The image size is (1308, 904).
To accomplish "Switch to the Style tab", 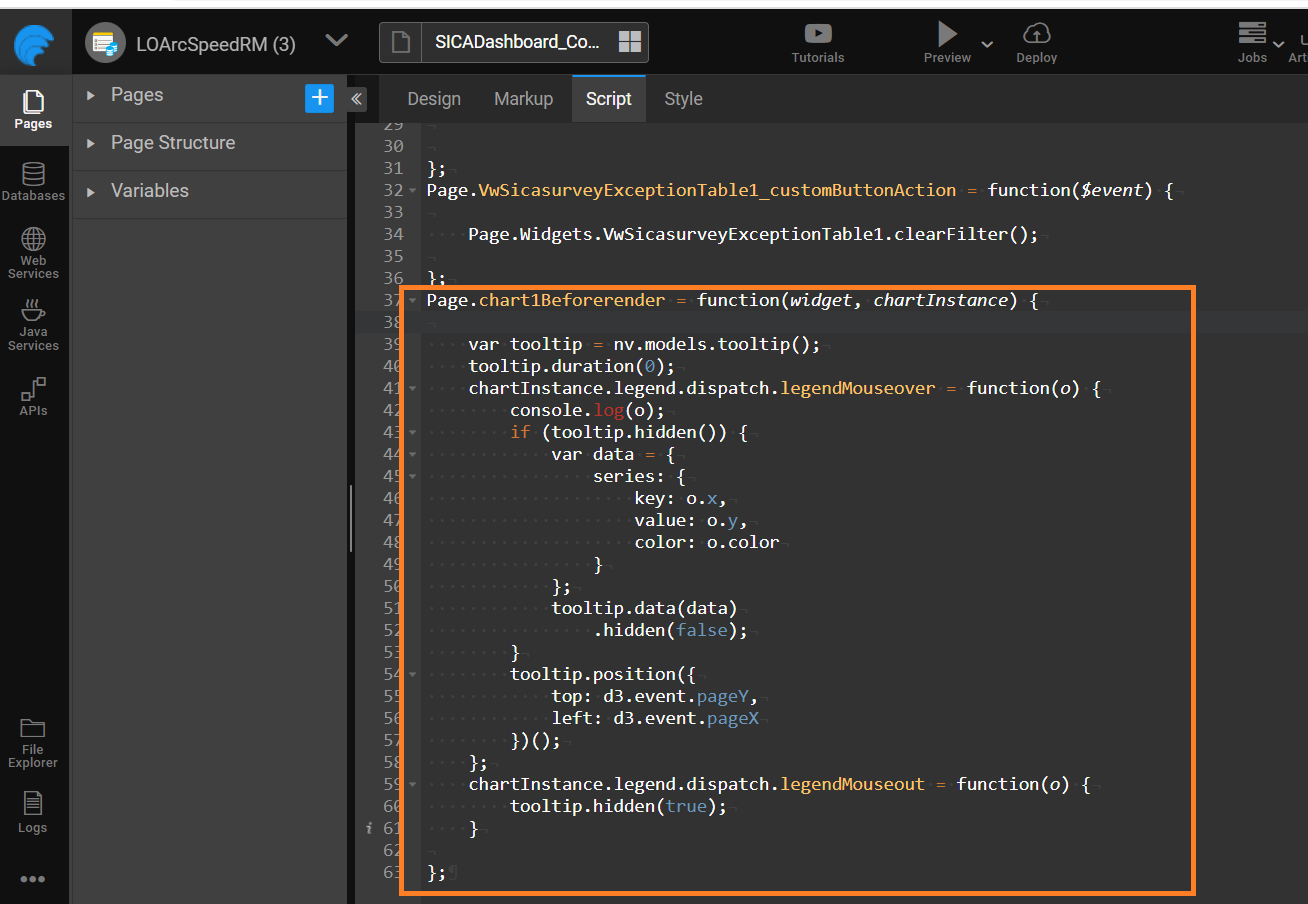I will pyautogui.click(x=683, y=99).
